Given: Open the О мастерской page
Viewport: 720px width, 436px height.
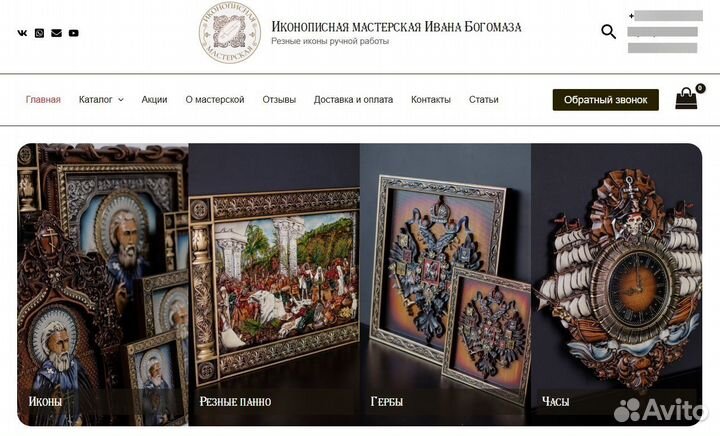Looking at the screenshot, I should (x=215, y=100).
